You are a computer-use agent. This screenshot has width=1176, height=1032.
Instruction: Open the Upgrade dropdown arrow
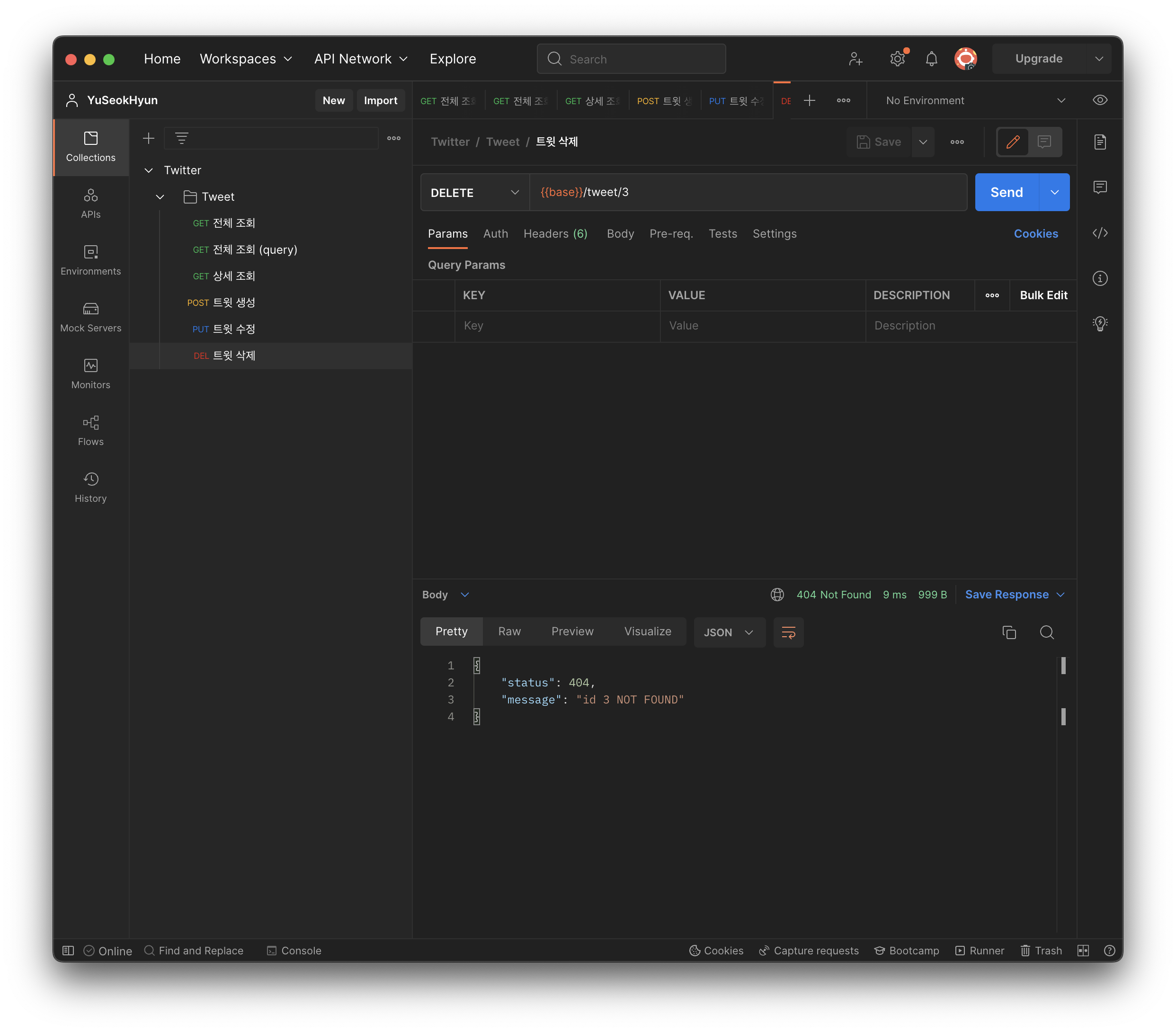point(1098,59)
